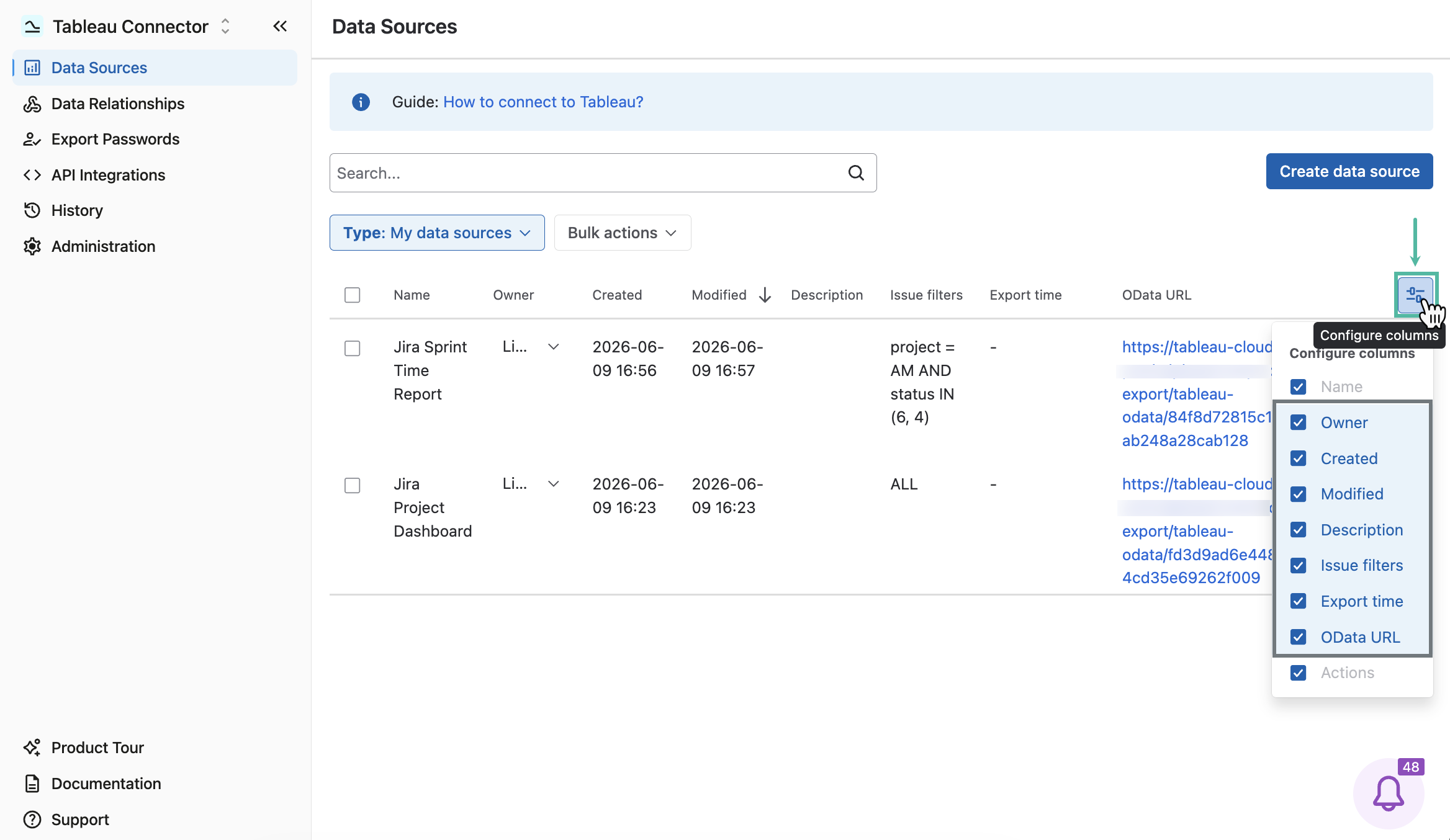Open OData URL link for Jira Sprint Time Report
Image resolution: width=1450 pixels, height=840 pixels.
[x=1197, y=393]
